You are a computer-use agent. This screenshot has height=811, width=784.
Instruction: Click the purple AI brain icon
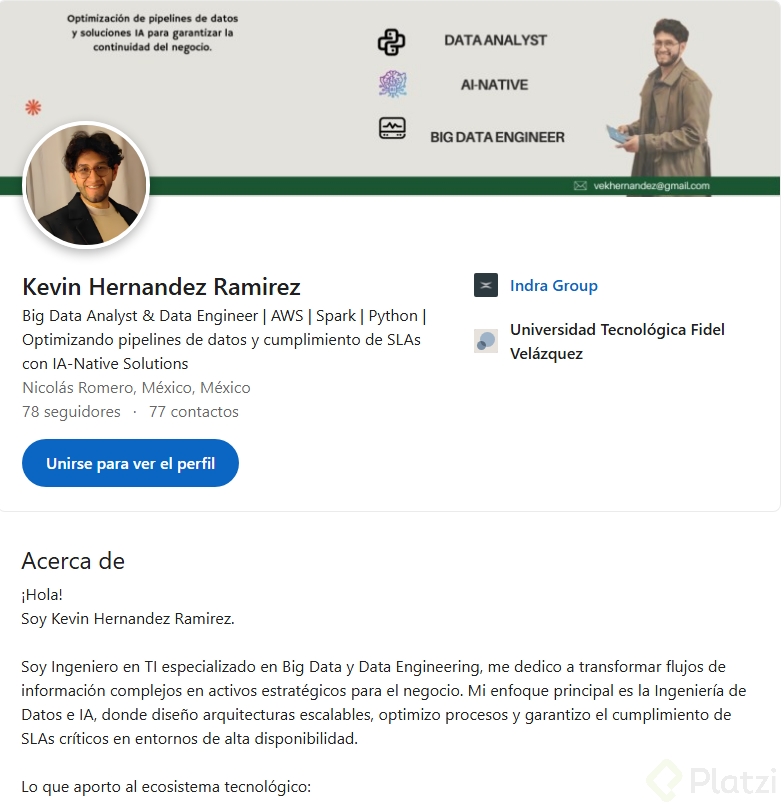click(x=392, y=85)
